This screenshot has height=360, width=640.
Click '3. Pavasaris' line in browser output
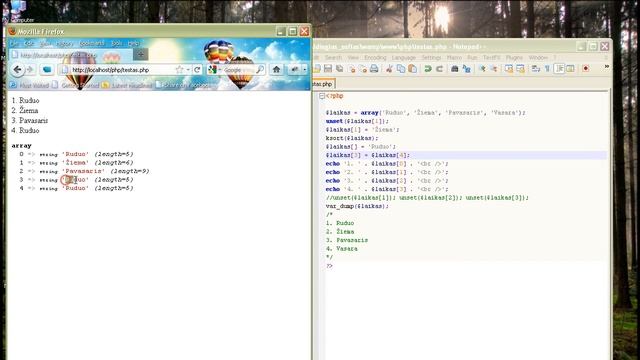30,120
